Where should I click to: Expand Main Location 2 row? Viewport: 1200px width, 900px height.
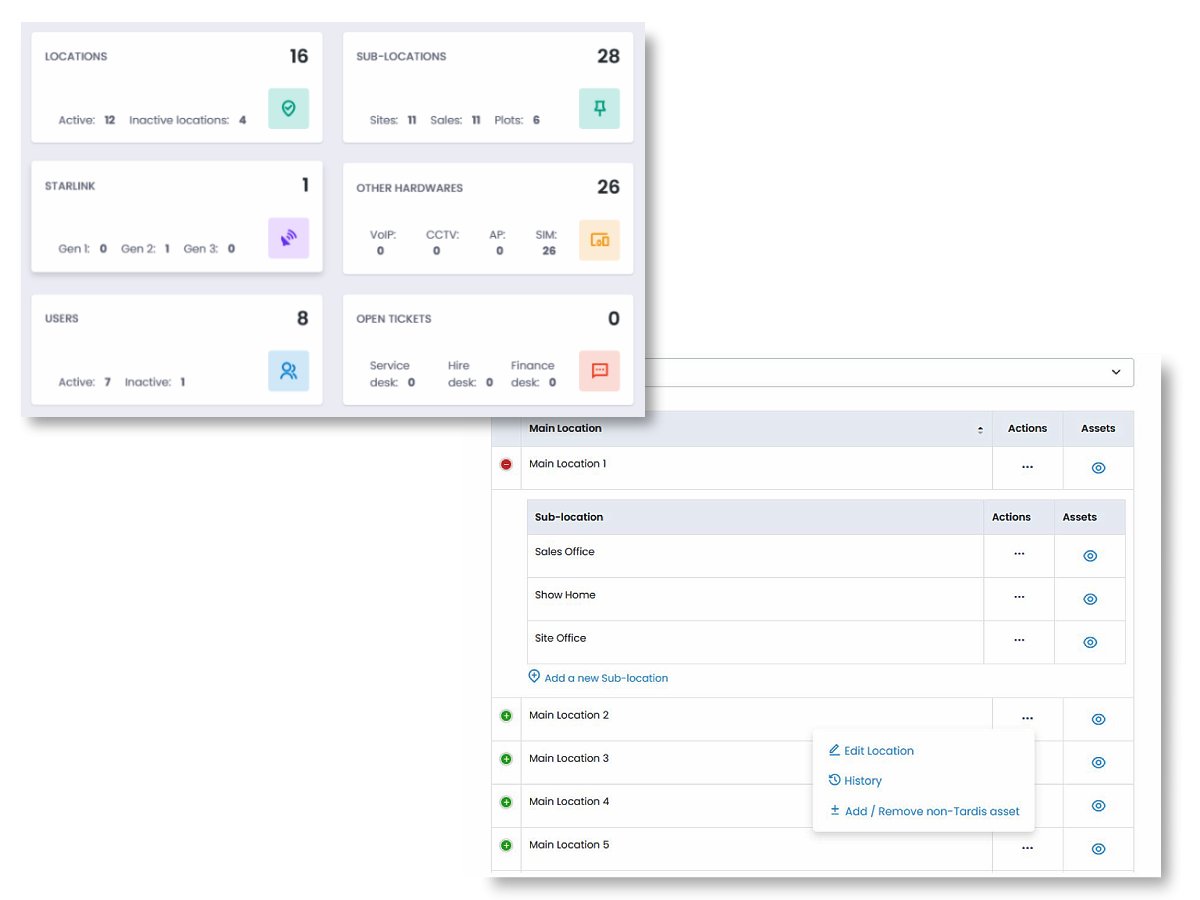pos(506,716)
